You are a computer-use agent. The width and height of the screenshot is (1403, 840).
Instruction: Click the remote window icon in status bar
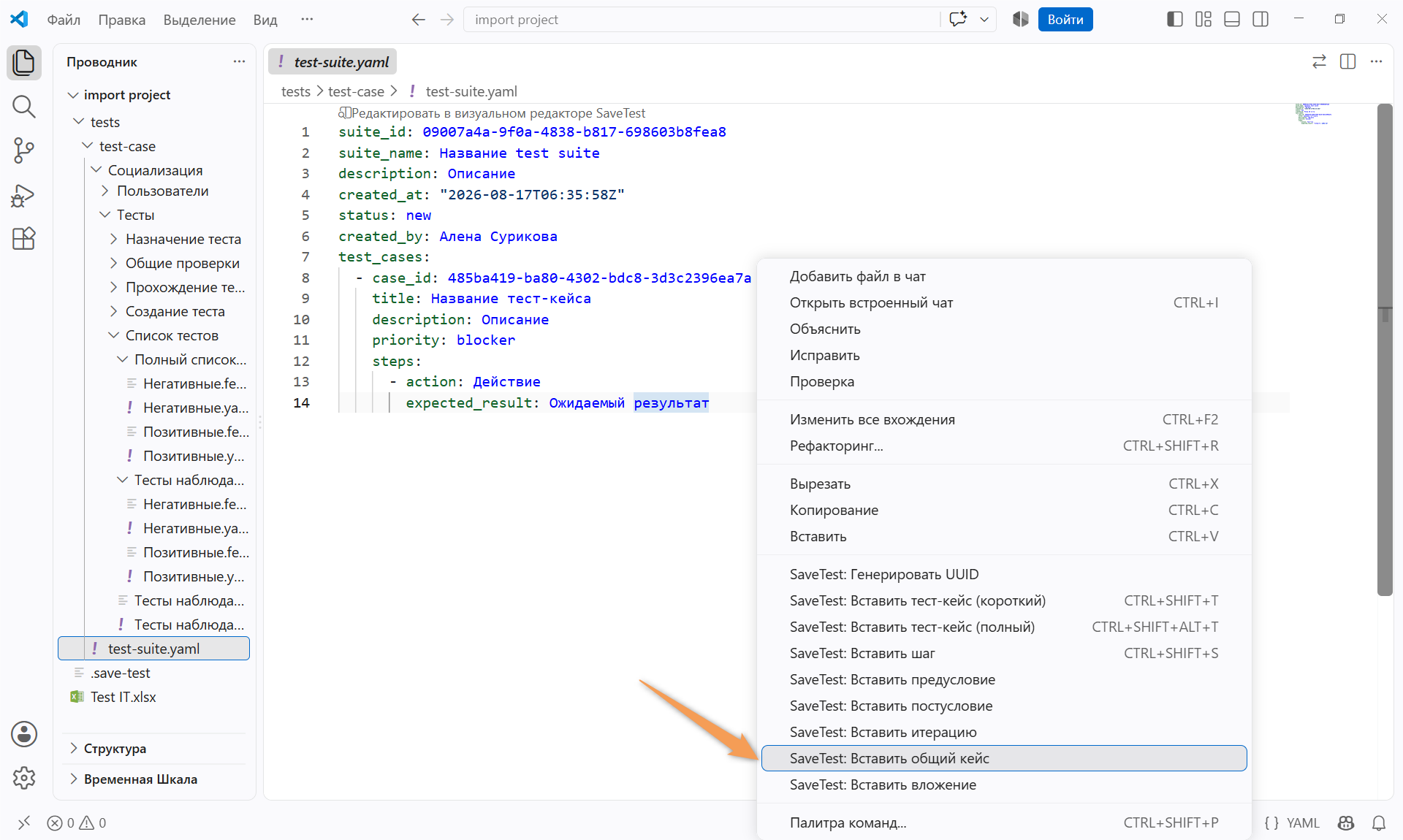coord(24,823)
